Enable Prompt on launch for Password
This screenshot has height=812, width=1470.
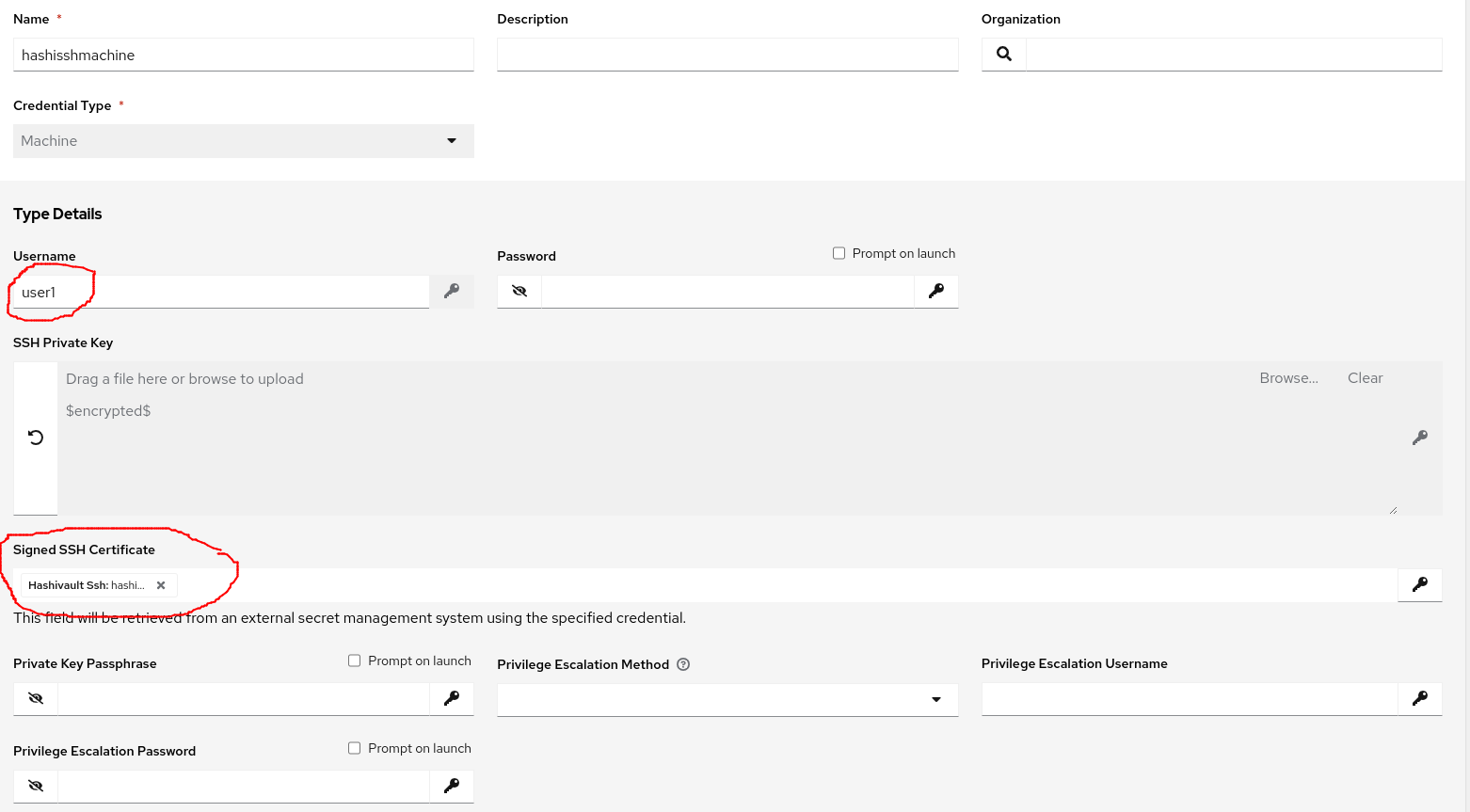(x=839, y=253)
